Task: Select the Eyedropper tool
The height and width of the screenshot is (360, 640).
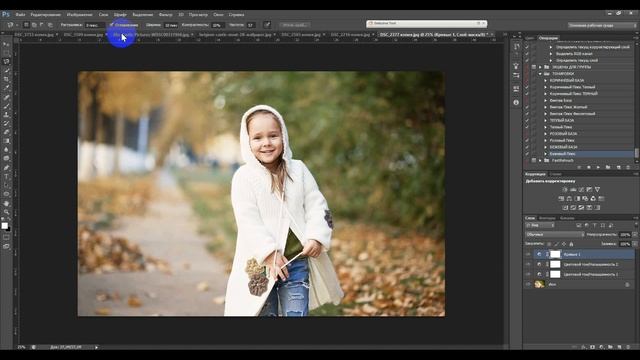Action: 6,88
